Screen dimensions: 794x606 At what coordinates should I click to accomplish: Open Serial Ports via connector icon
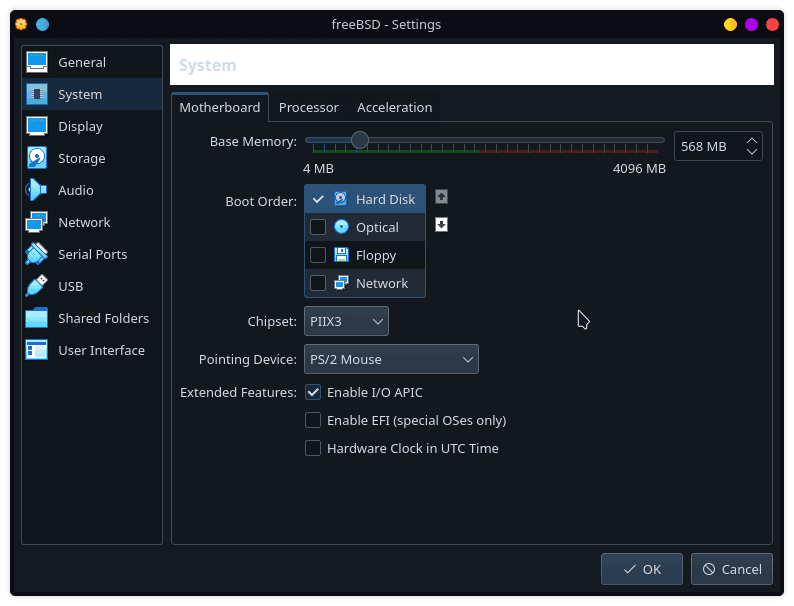(x=37, y=254)
